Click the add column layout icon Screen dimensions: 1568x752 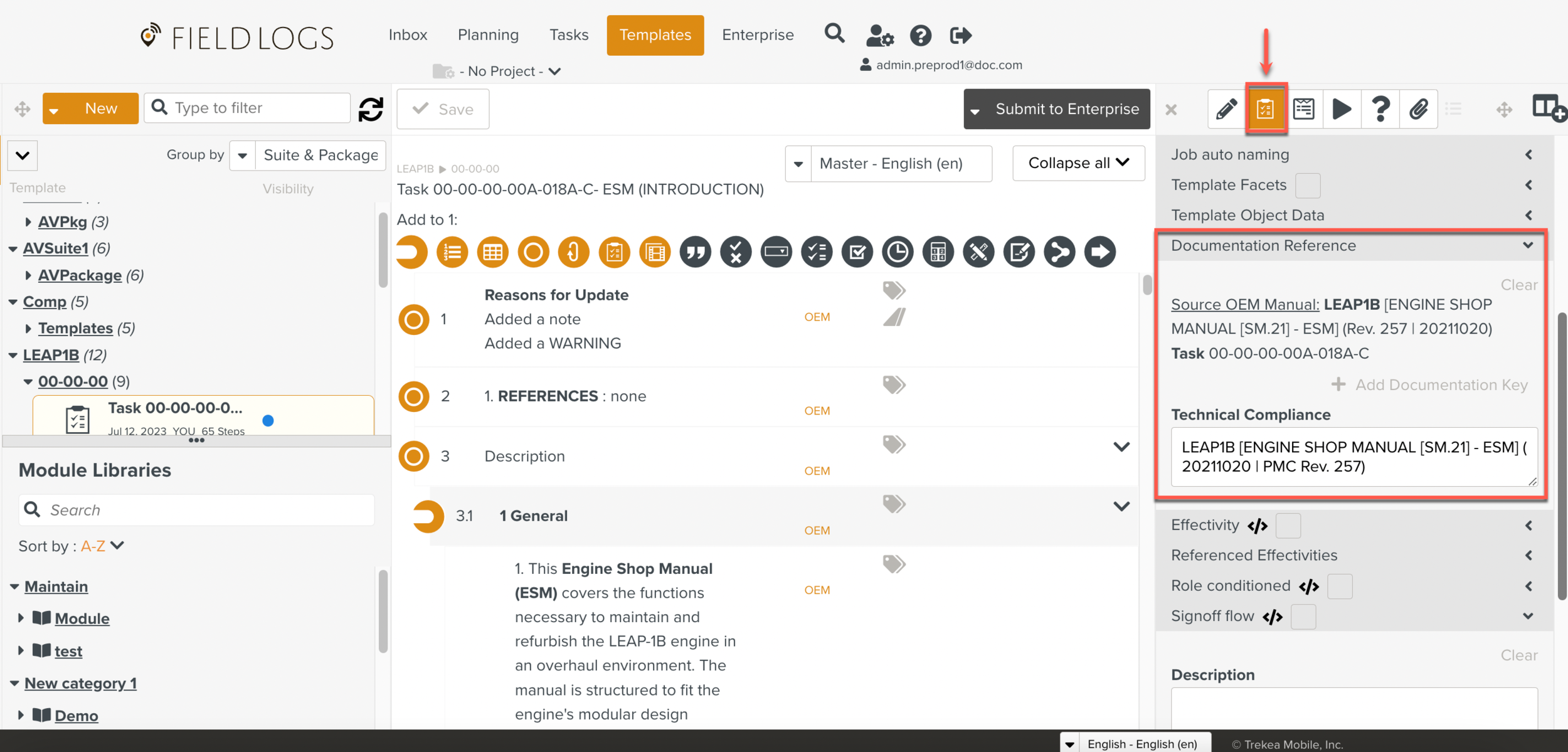click(x=1549, y=109)
